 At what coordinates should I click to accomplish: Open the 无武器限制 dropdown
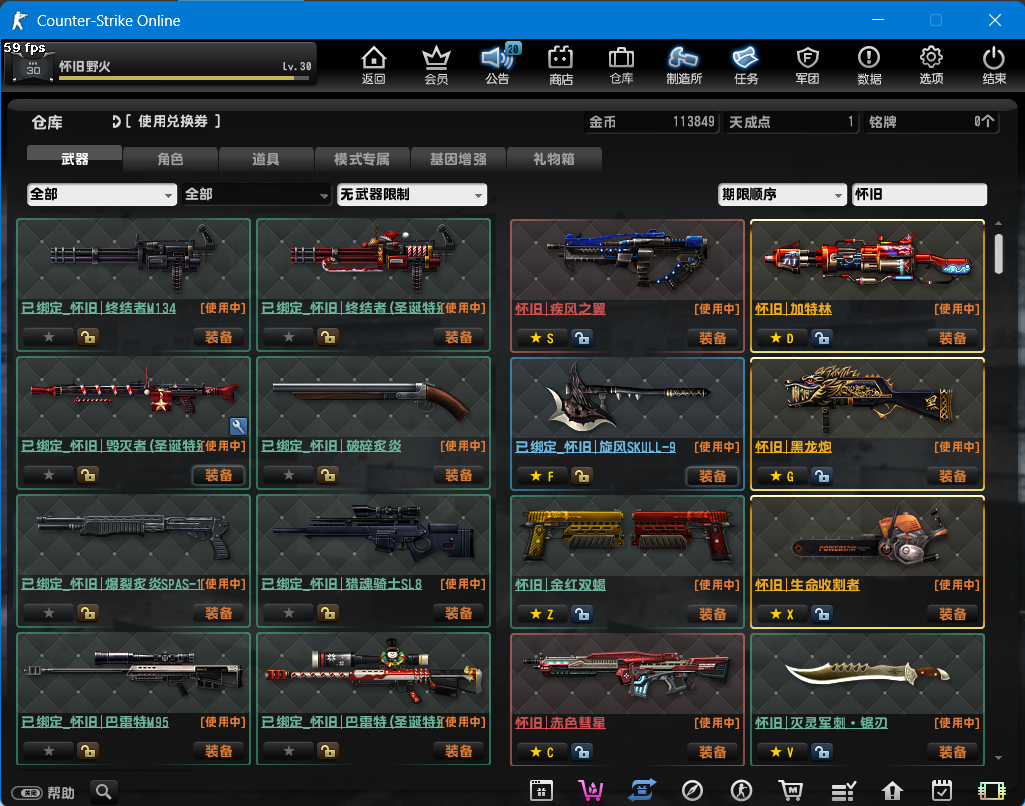(412, 194)
